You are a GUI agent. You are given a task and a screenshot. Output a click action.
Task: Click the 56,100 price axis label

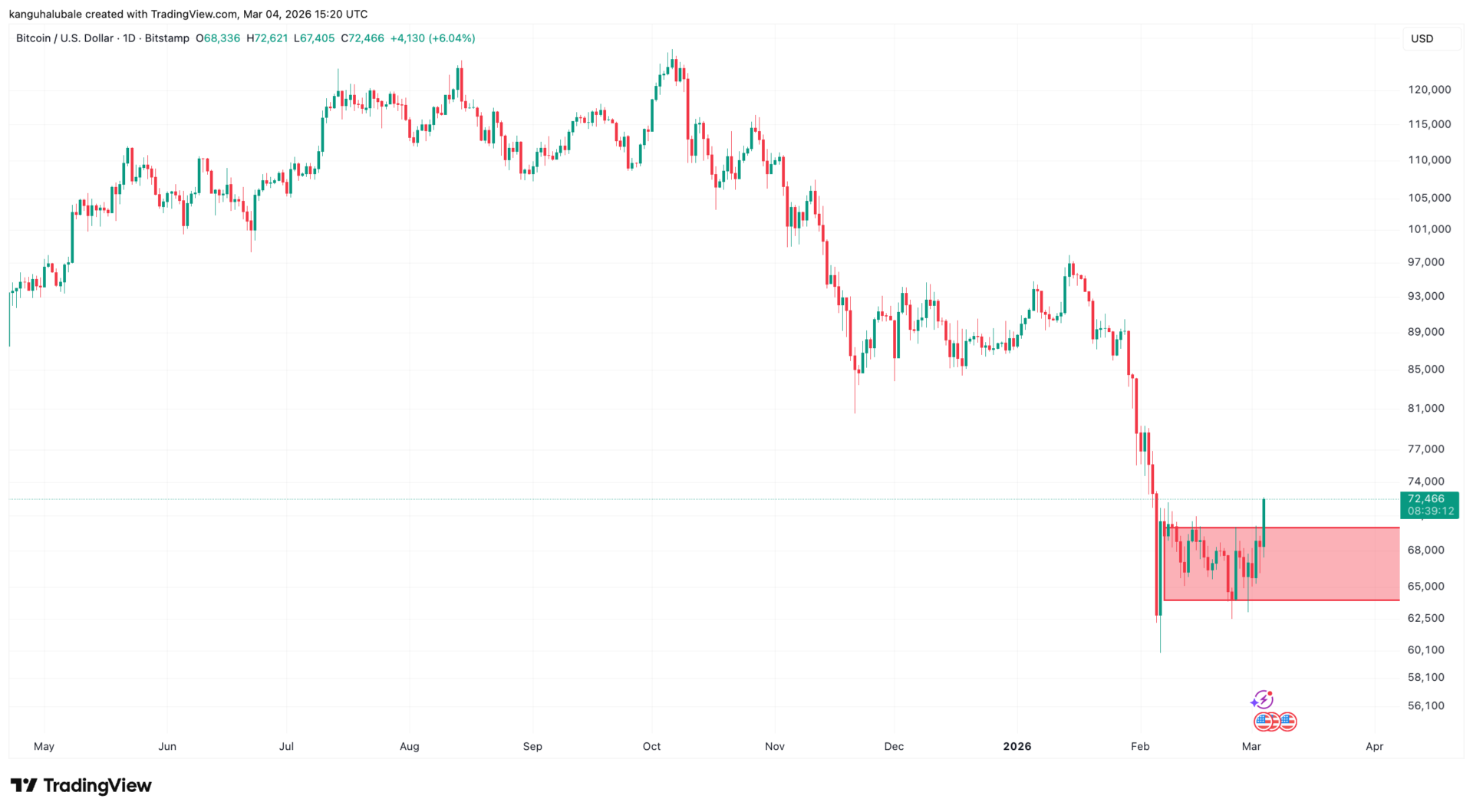tap(1425, 705)
